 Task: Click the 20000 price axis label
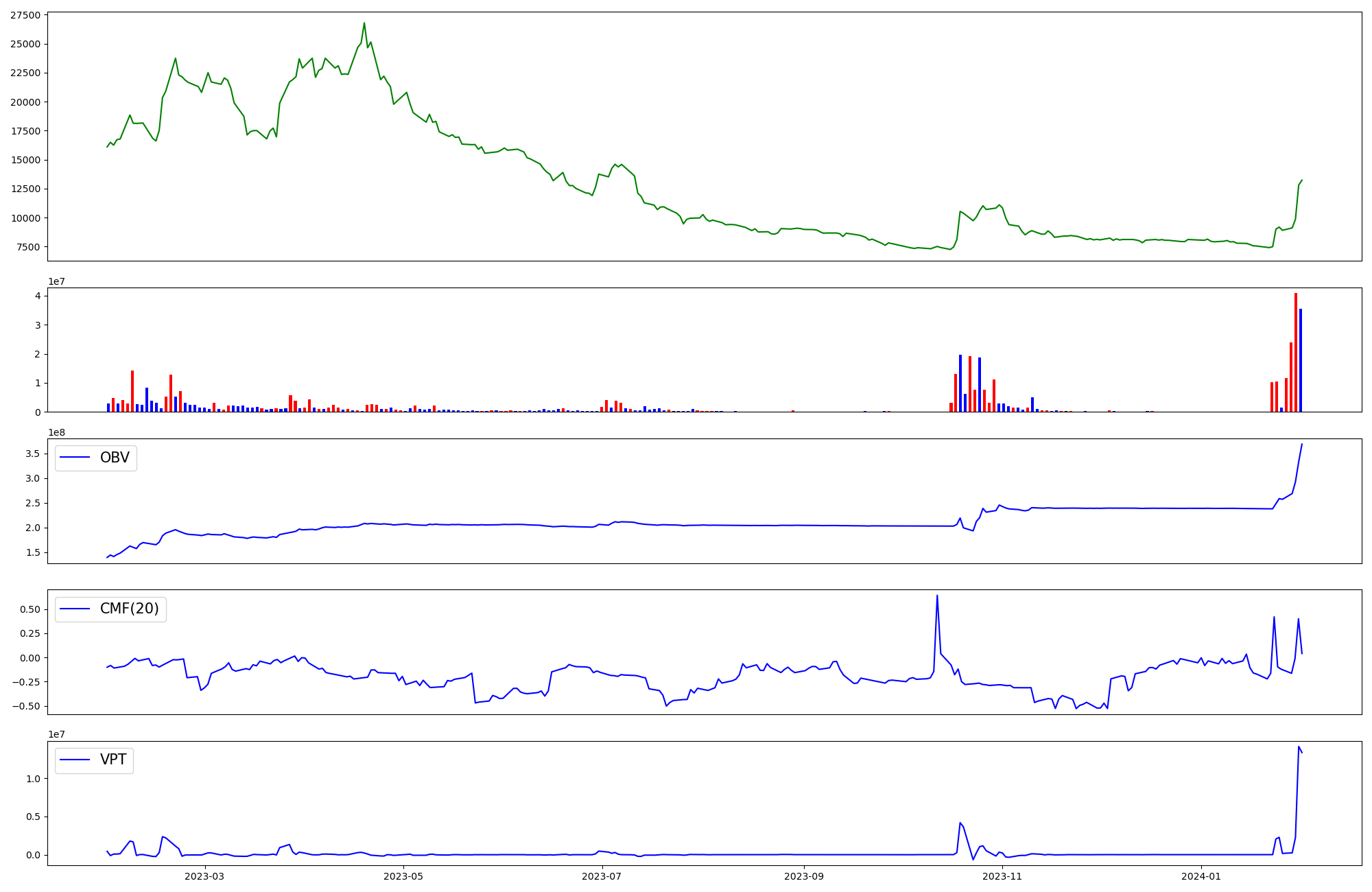coord(25,102)
